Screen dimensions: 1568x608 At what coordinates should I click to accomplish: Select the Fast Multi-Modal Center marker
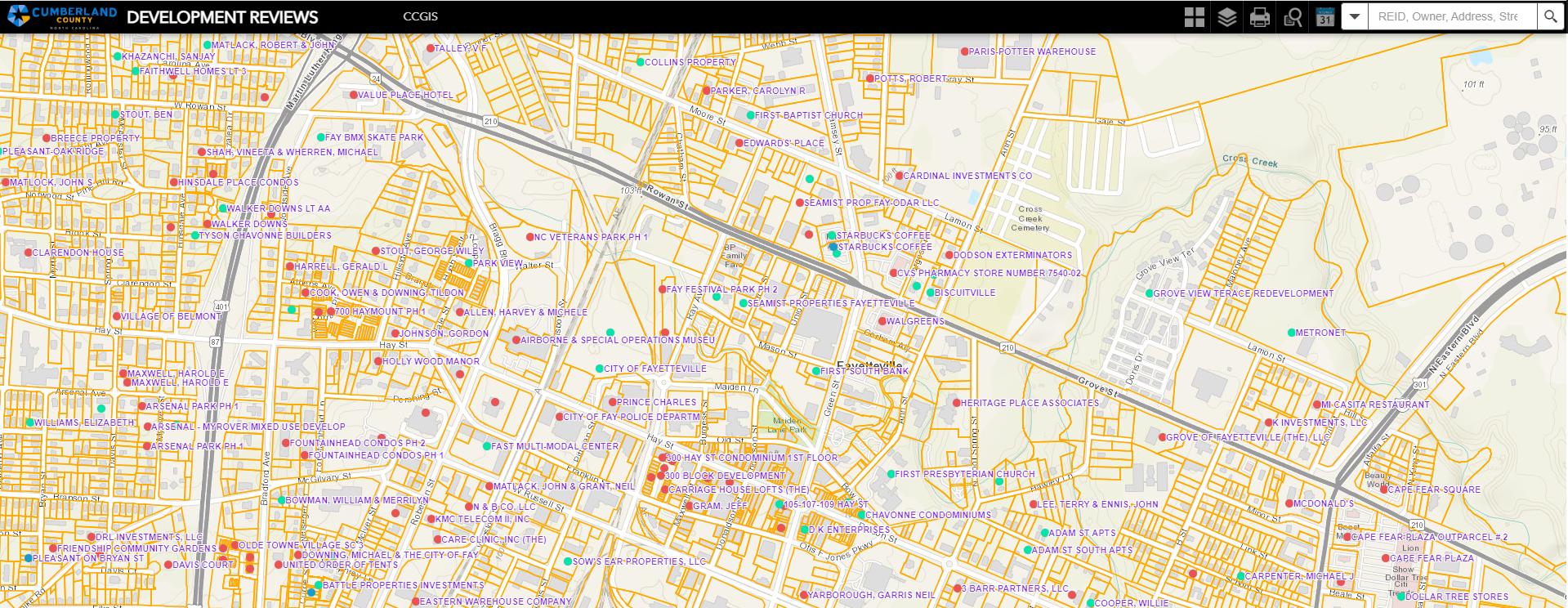tap(487, 446)
